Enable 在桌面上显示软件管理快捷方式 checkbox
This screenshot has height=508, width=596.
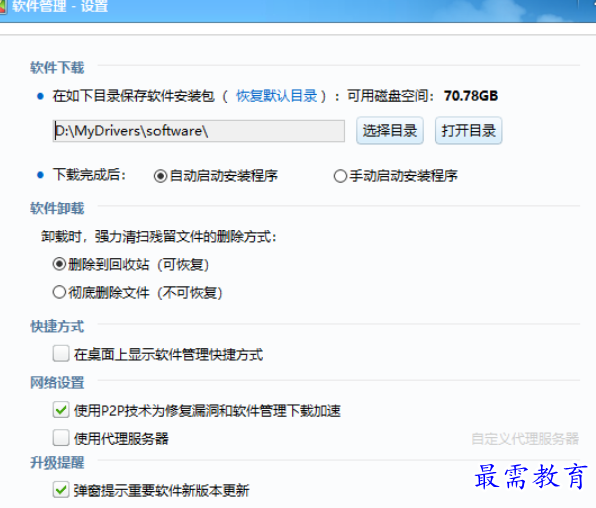pyautogui.click(x=61, y=353)
